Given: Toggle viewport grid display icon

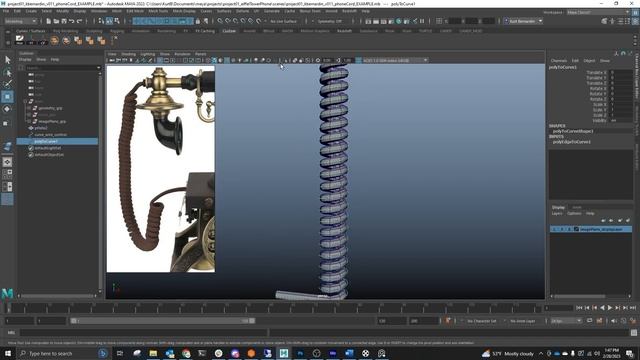Looking at the screenshot, I should tap(160, 60).
